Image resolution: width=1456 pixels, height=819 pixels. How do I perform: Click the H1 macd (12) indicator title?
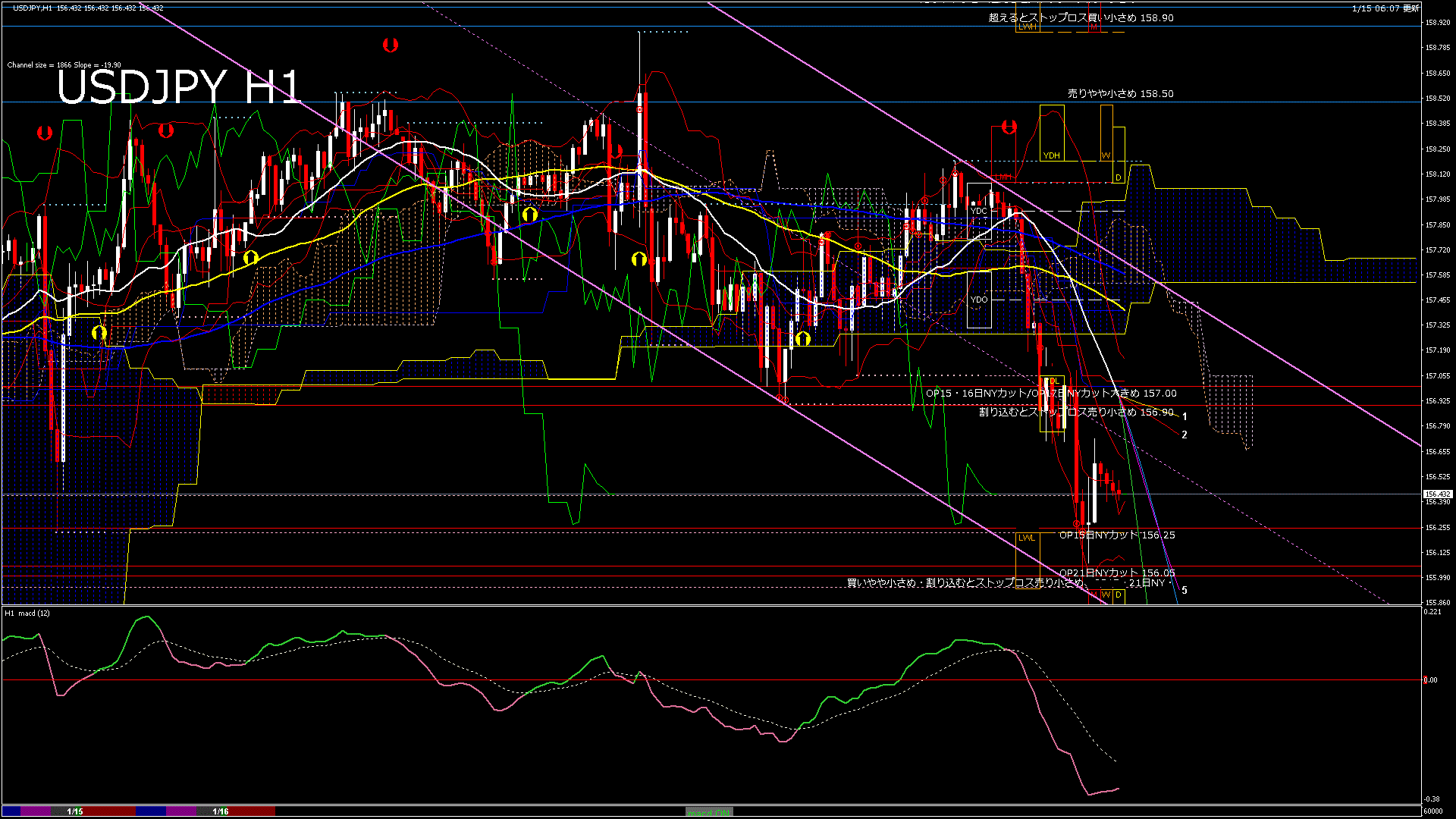[27, 613]
